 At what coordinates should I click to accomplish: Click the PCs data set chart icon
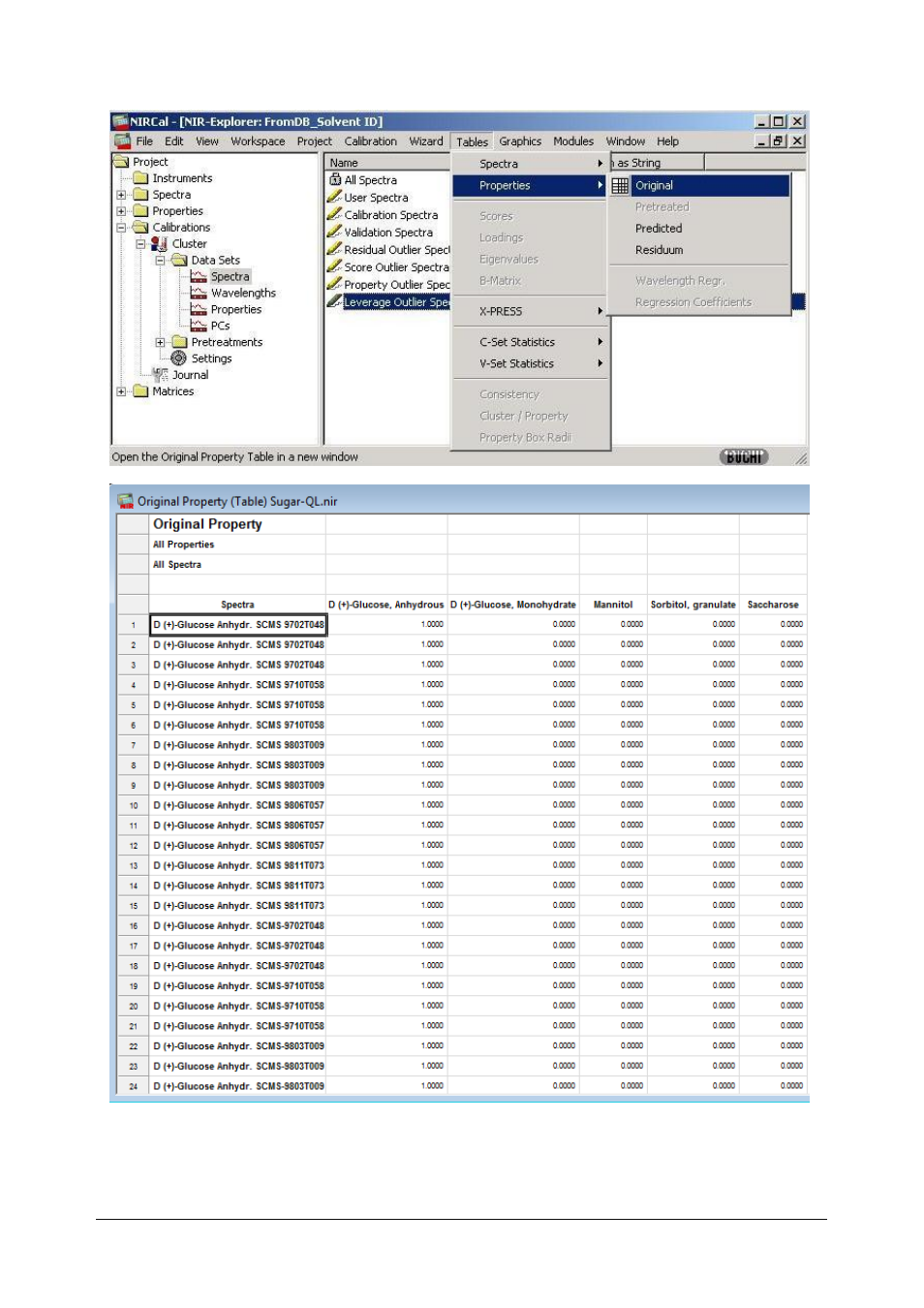(x=199, y=326)
